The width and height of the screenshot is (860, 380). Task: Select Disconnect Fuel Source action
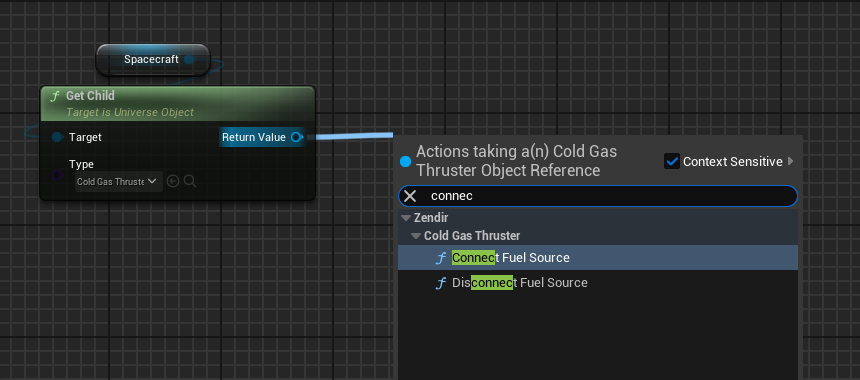597,283
